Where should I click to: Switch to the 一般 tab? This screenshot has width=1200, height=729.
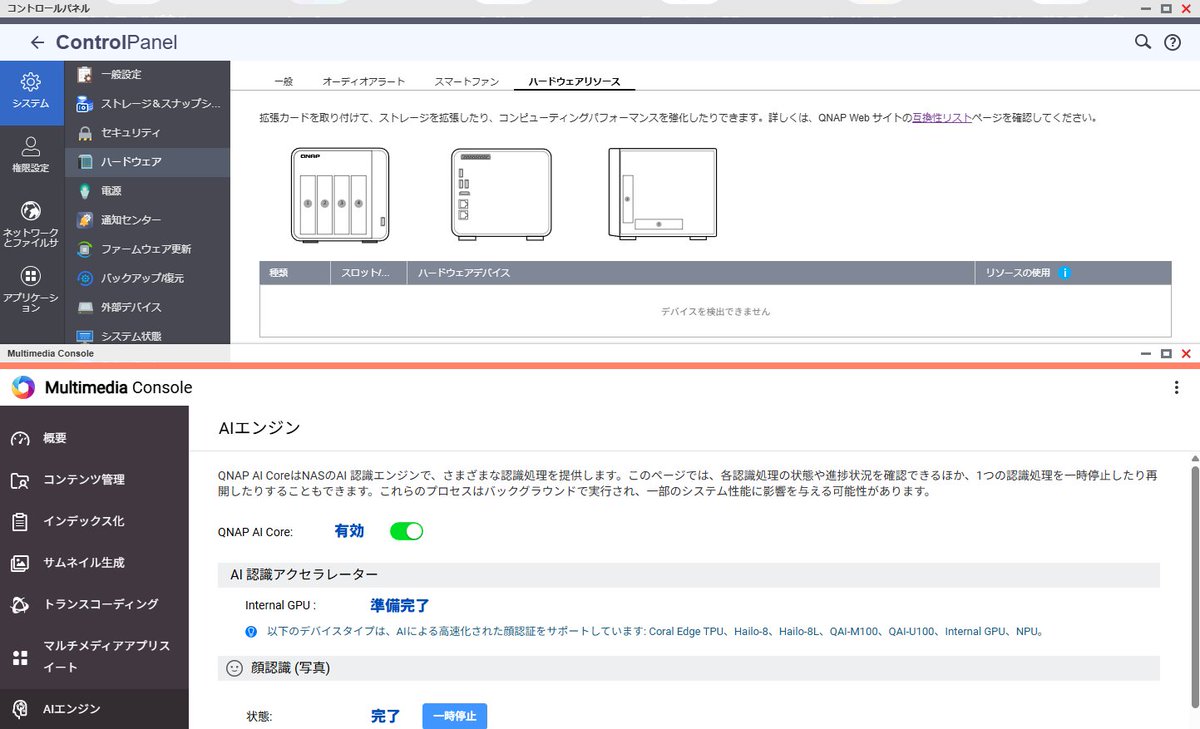tap(283, 81)
